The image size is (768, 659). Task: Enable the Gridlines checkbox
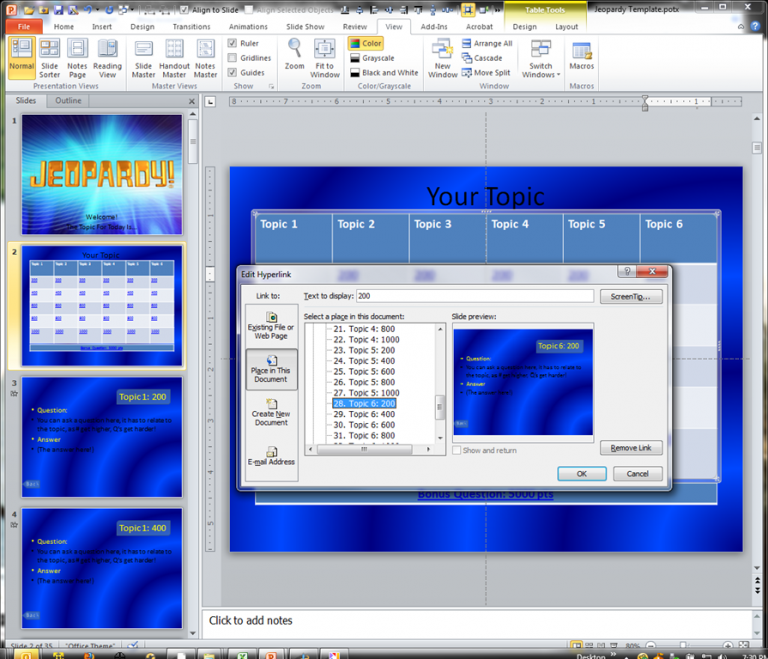click(x=232, y=58)
